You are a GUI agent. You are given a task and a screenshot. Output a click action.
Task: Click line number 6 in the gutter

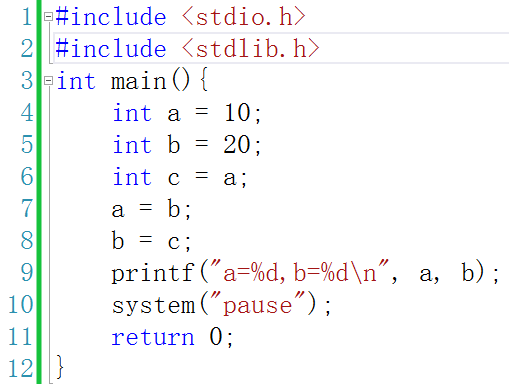[x=27, y=177]
